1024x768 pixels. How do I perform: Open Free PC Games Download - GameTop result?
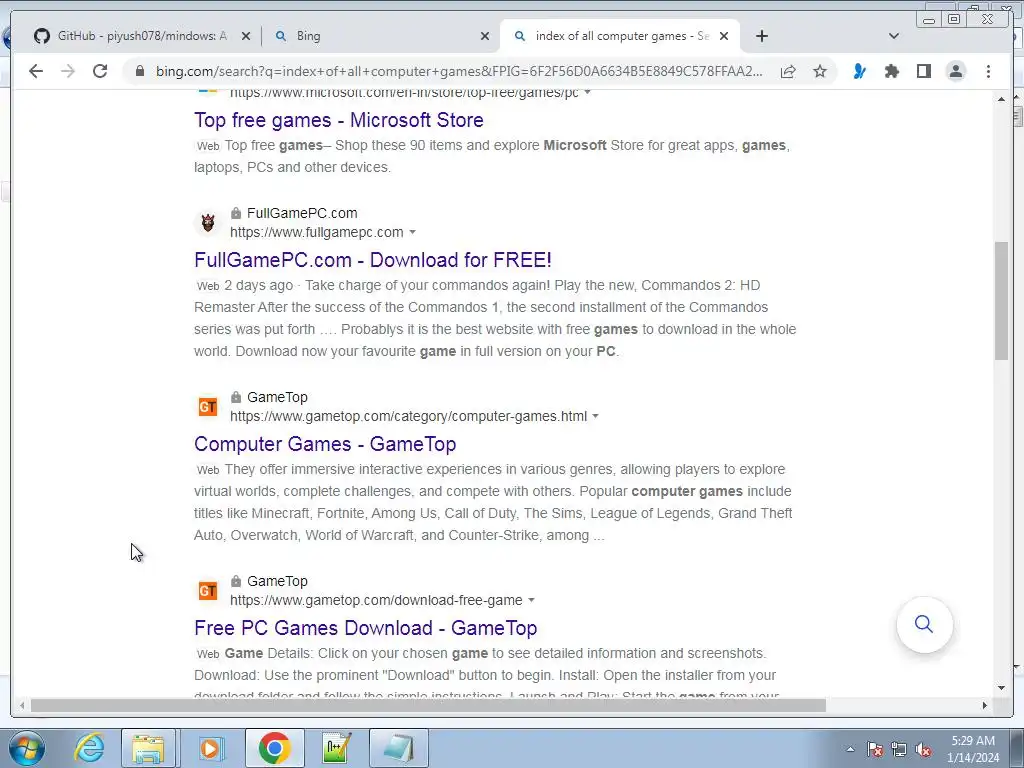[366, 628]
